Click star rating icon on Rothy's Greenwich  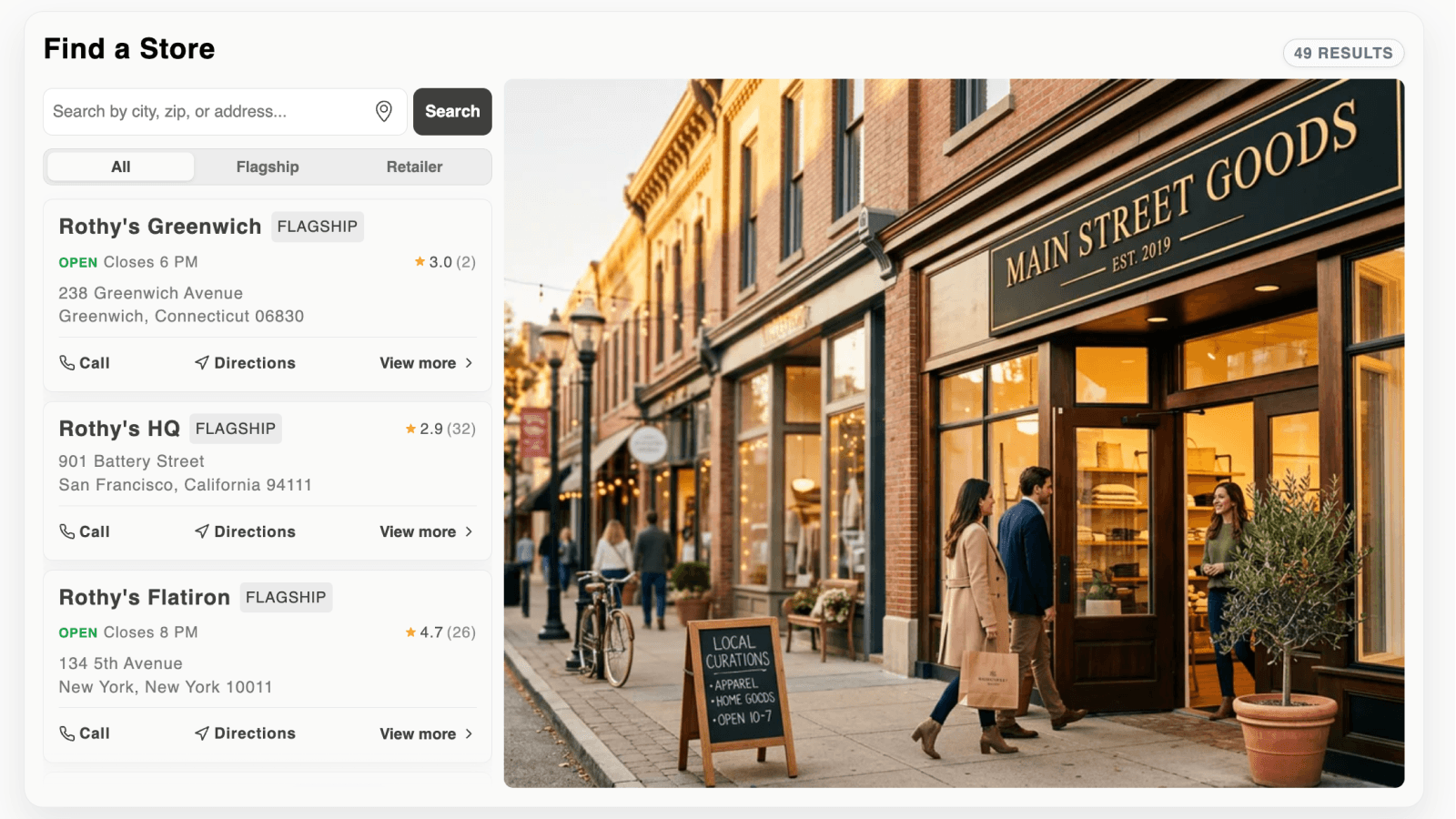coord(420,261)
